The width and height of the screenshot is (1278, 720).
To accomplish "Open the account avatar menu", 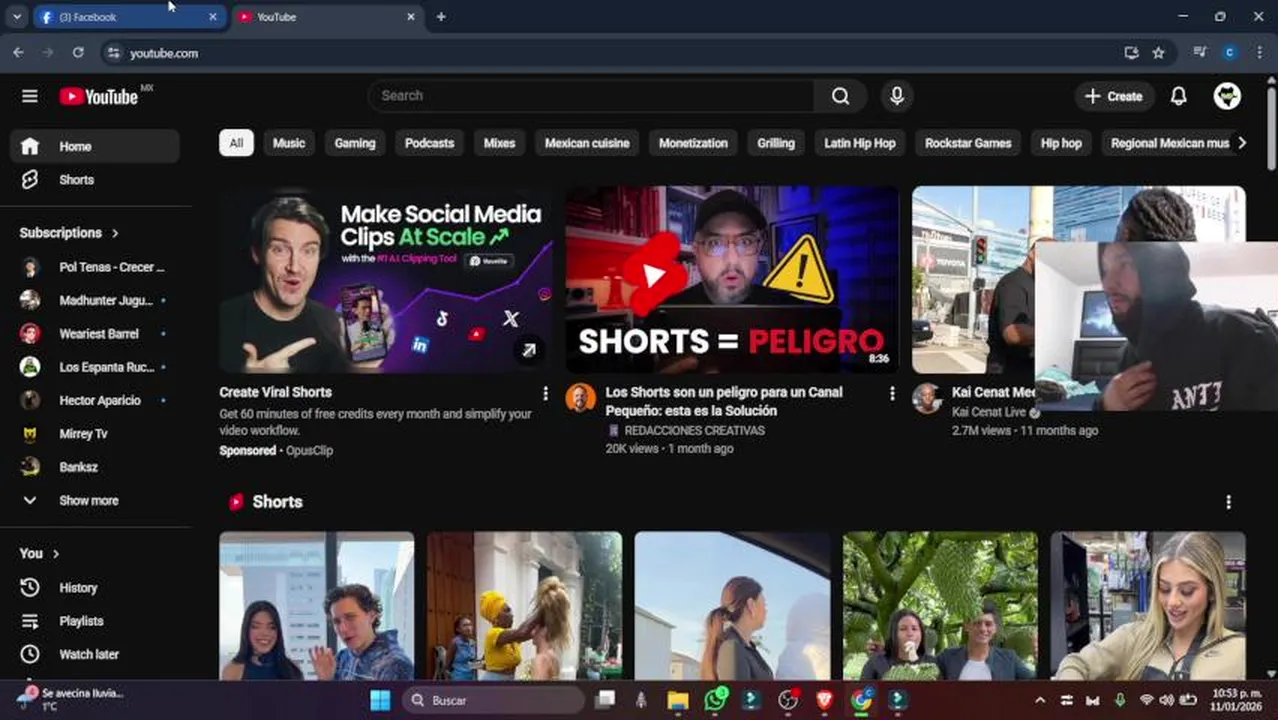I will point(1227,96).
